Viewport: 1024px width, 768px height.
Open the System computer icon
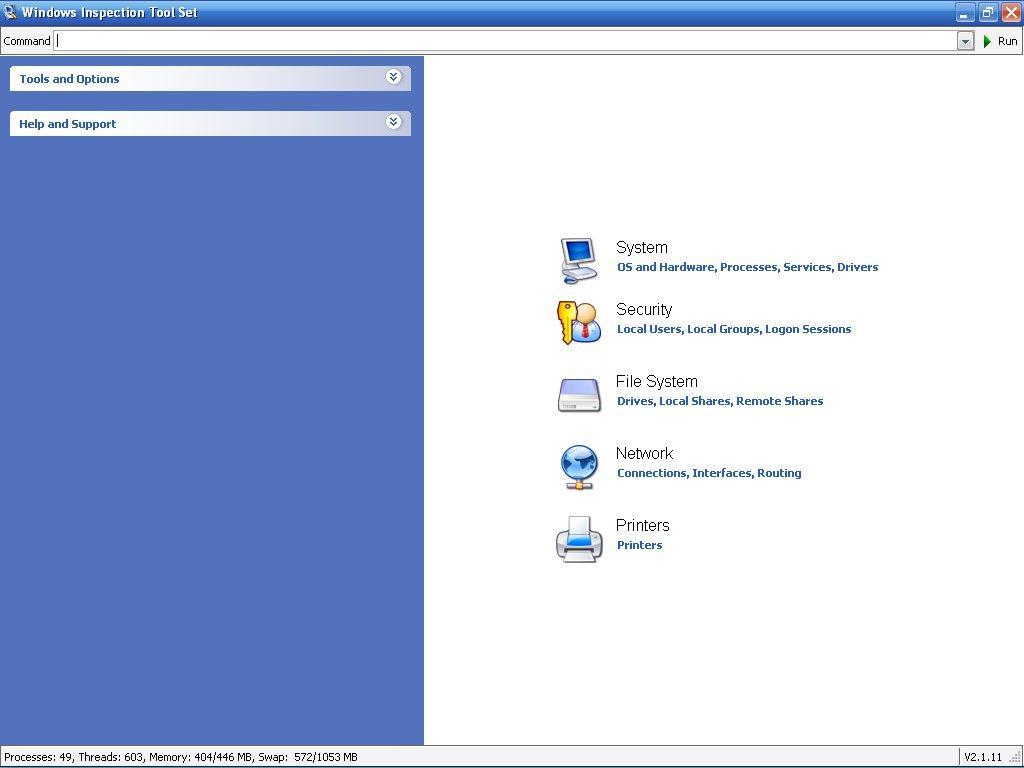click(578, 258)
